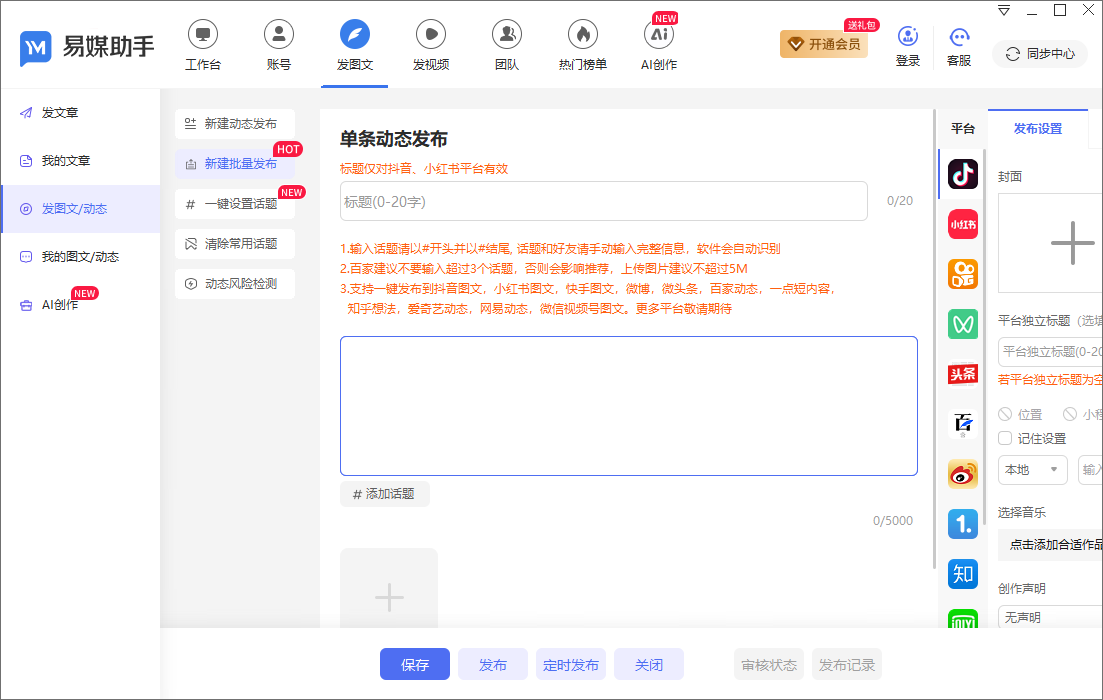Select the Kuaishou platform icon
Screen dimensions: 1103x700
pyautogui.click(x=962, y=274)
